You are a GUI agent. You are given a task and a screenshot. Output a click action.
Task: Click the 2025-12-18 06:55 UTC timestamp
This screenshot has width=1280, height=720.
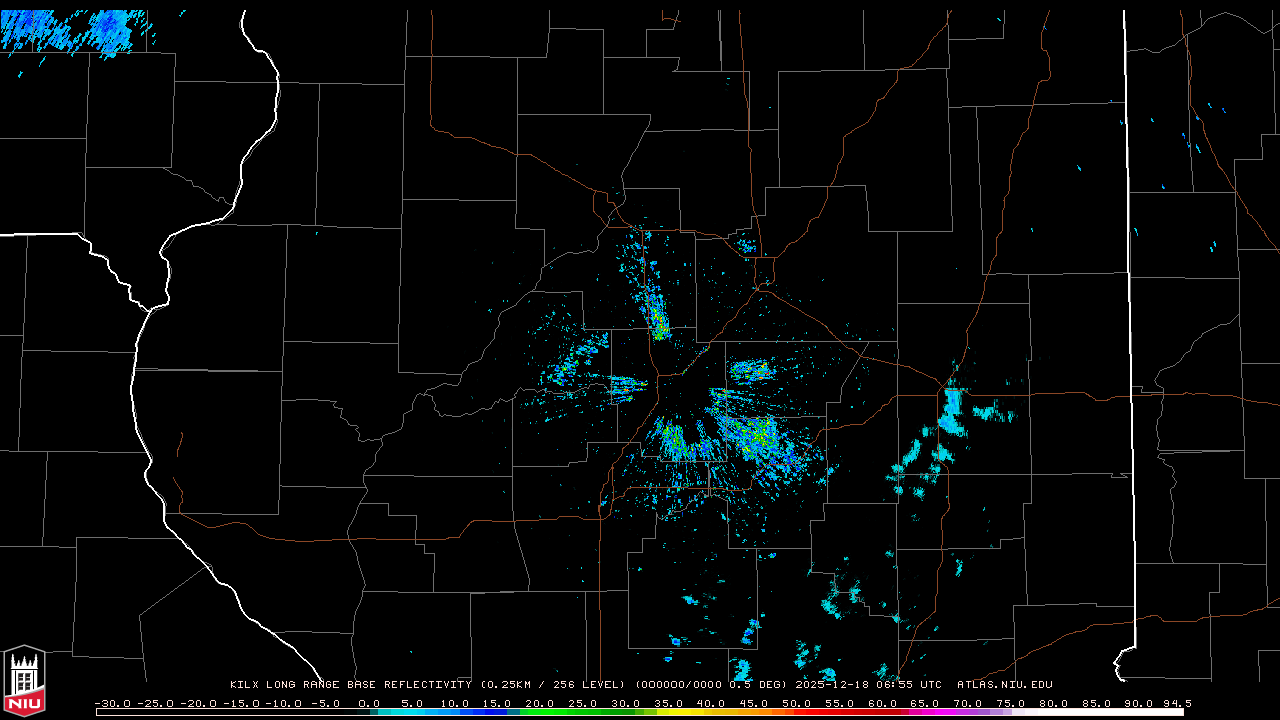[868, 685]
